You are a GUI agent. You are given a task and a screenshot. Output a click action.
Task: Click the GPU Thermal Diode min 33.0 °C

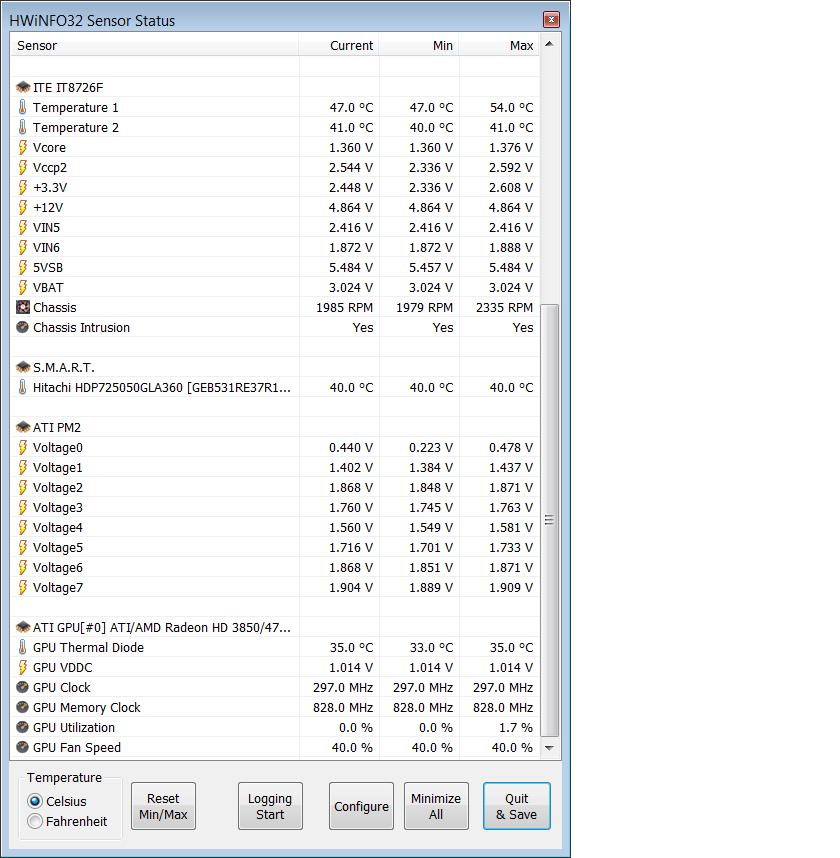coord(431,647)
